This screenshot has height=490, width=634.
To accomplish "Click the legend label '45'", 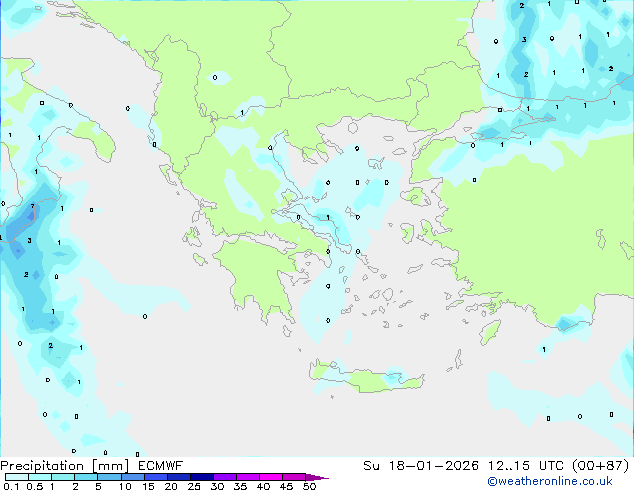I will (x=286, y=486).
